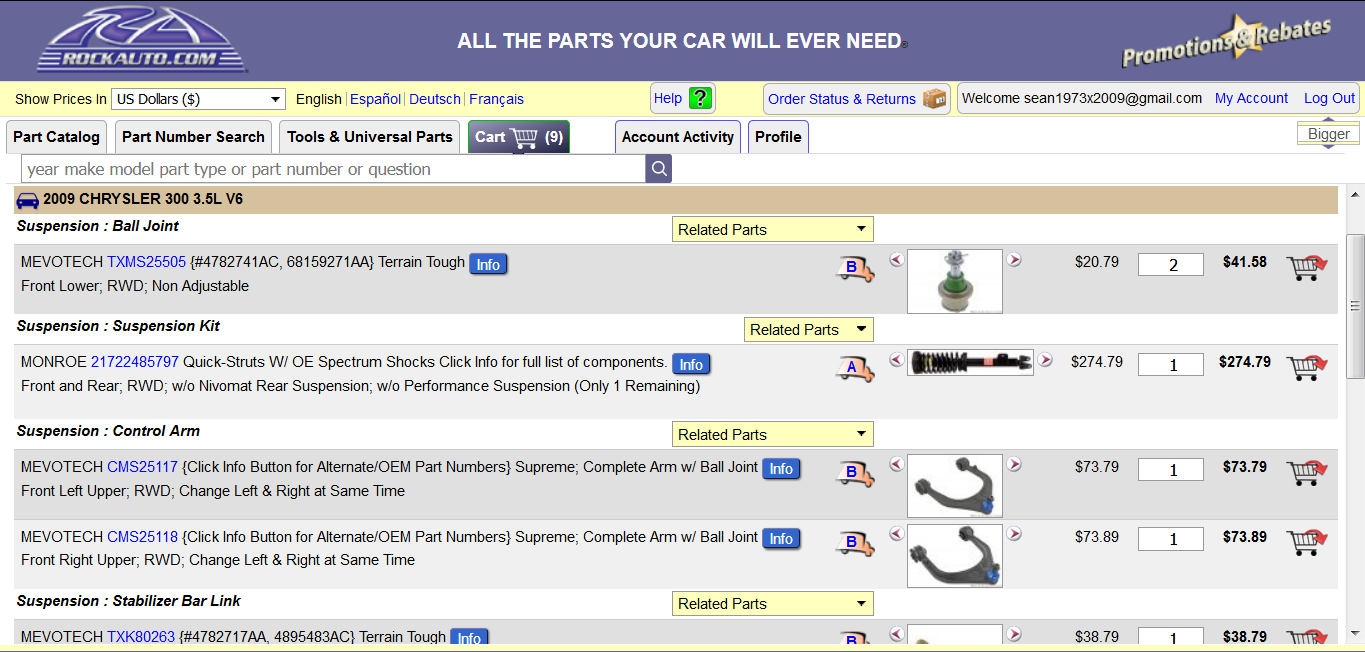Switch language to Français

tap(496, 99)
